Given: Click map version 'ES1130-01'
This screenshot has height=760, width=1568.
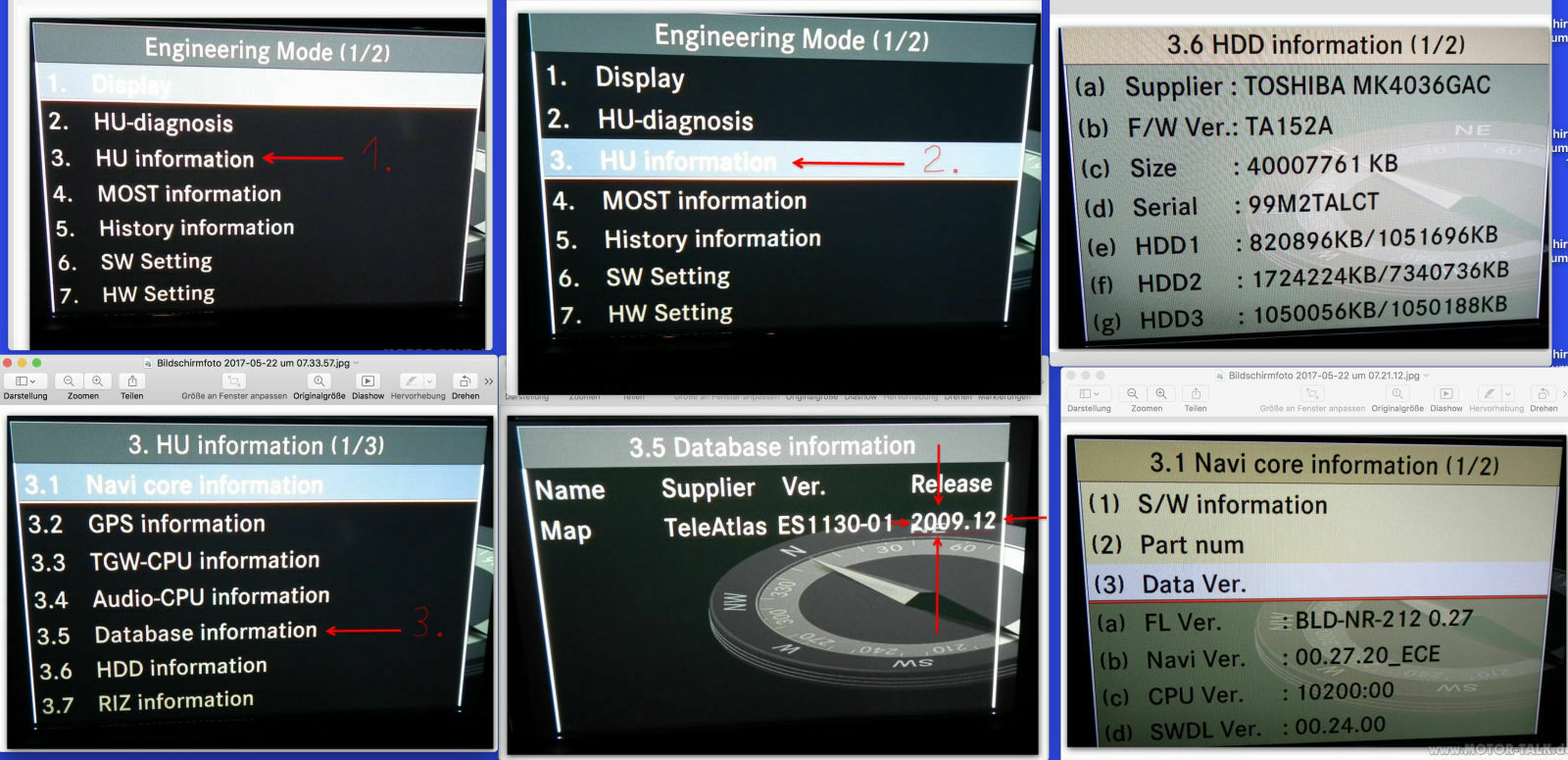Looking at the screenshot, I should point(836,525).
